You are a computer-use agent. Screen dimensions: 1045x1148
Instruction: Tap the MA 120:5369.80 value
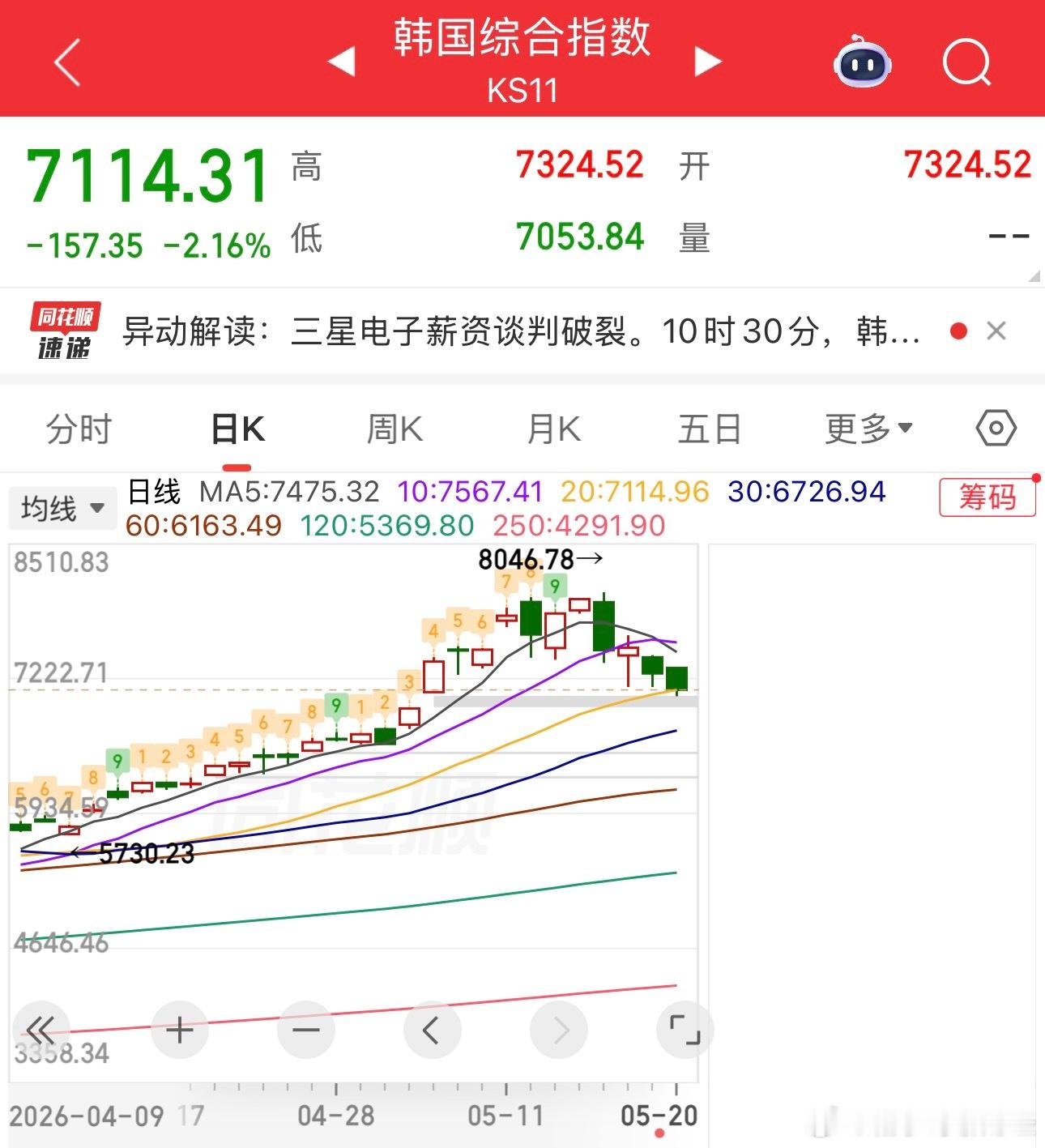[387, 526]
